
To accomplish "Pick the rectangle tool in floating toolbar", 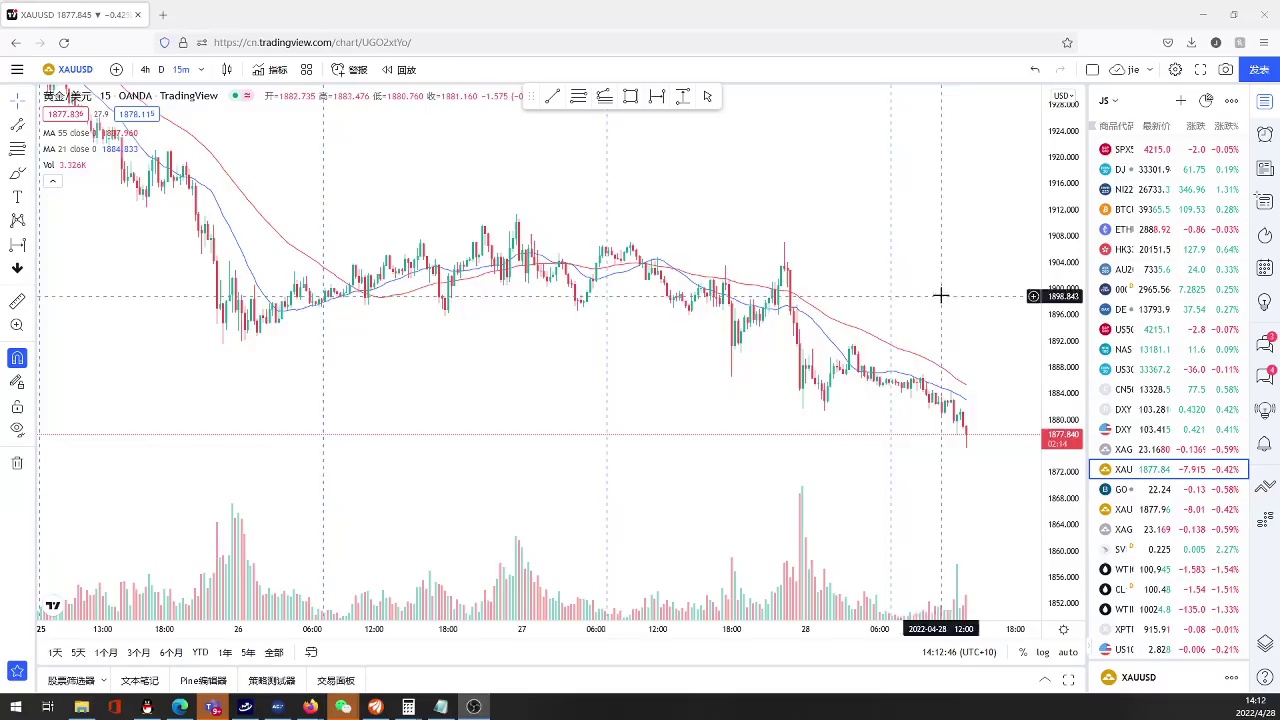I will coord(630,96).
